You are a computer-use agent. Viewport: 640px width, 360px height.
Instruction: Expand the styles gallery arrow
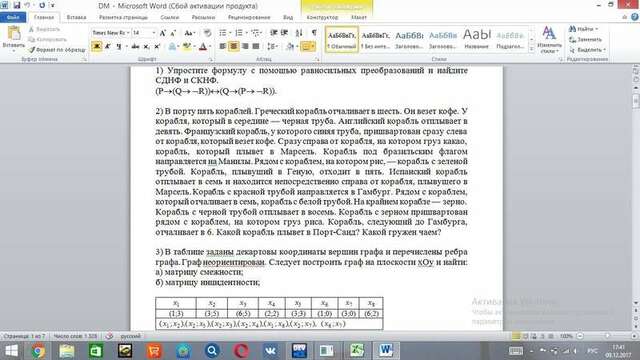[531, 49]
